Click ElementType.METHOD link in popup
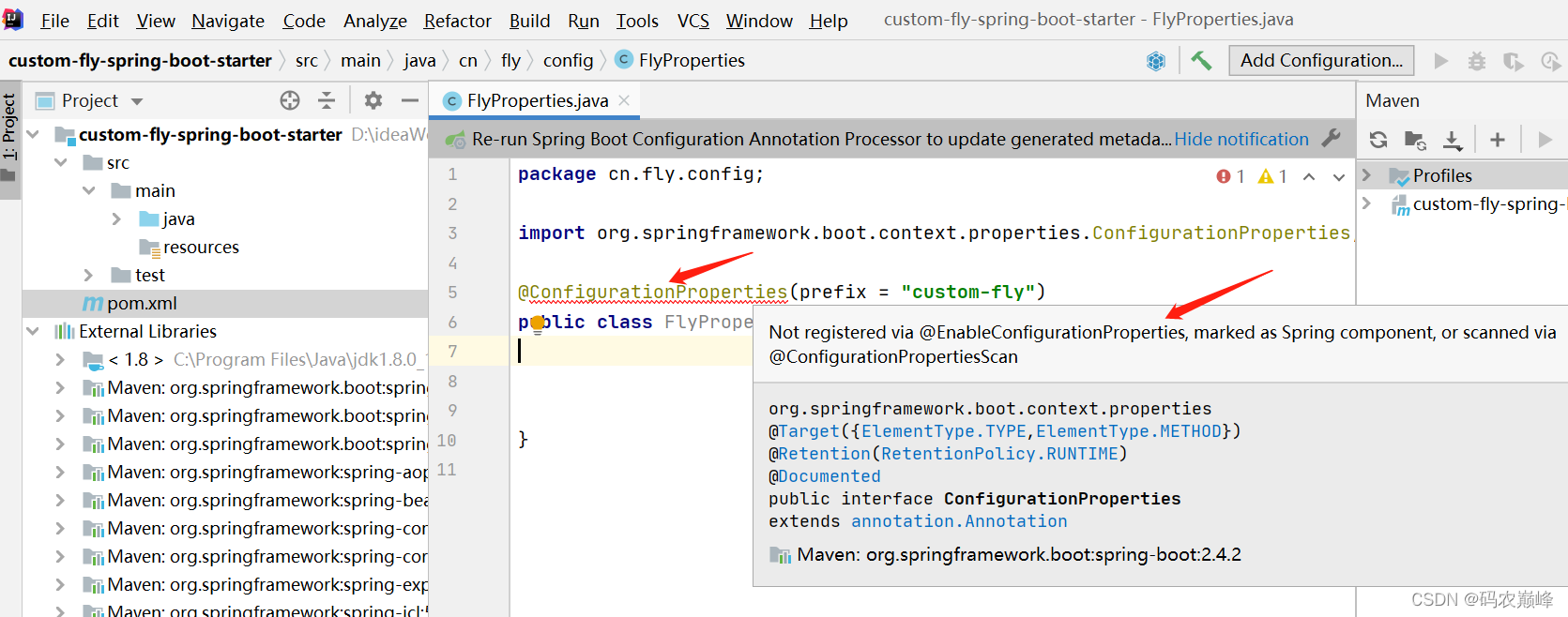This screenshot has height=617, width=1568. pos(1129,431)
